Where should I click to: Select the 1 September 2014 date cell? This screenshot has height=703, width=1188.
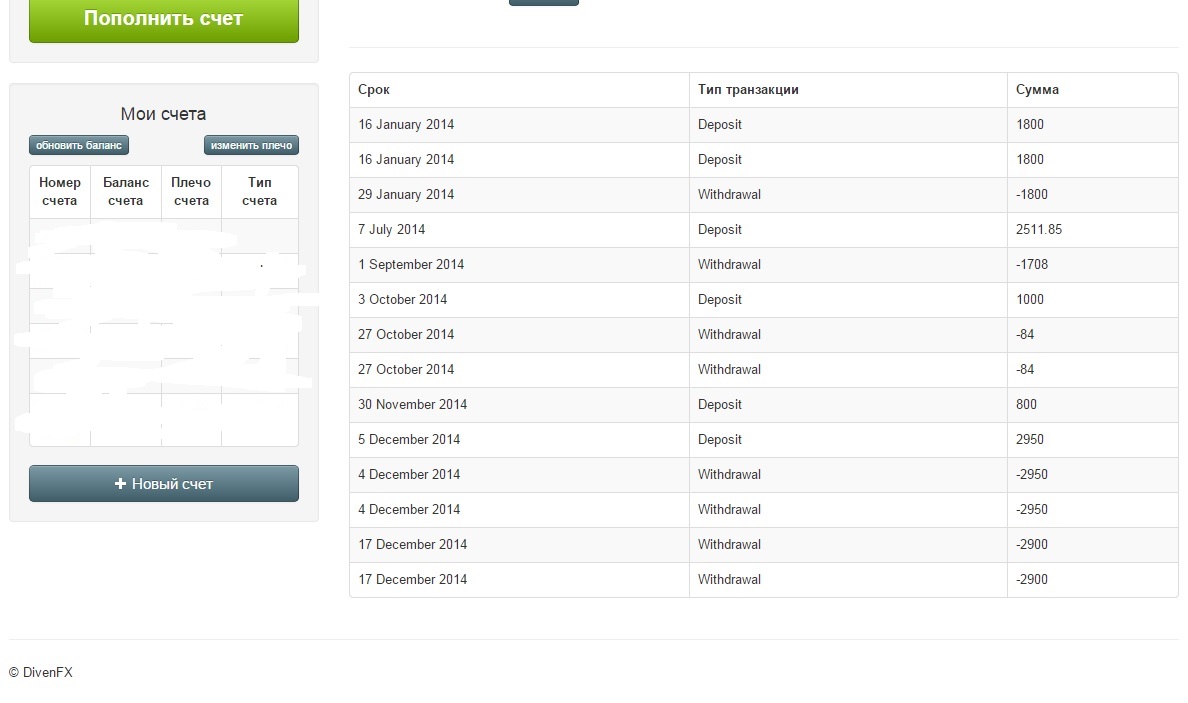pos(519,264)
